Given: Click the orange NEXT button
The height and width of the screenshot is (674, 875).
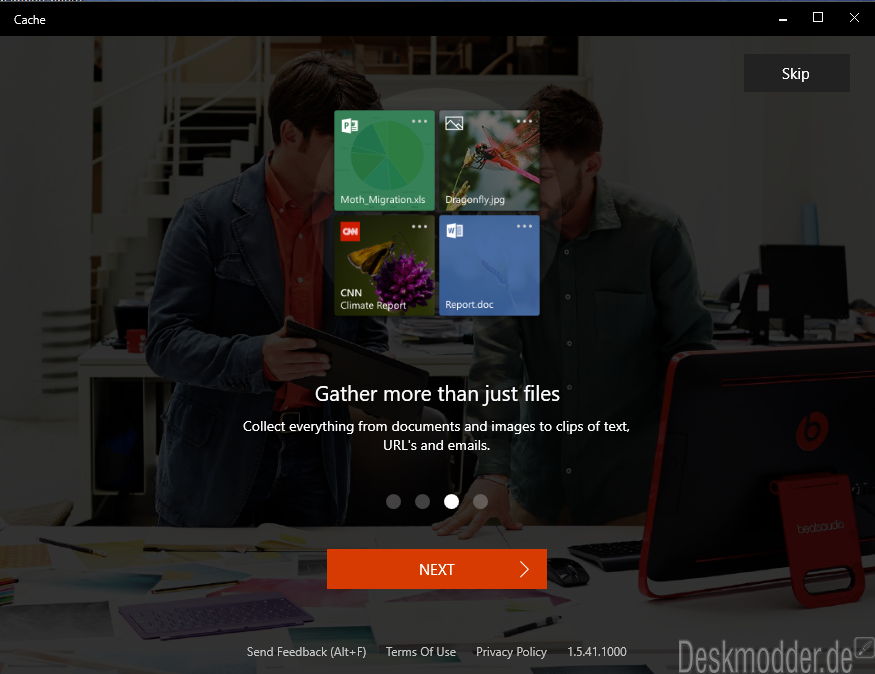Looking at the screenshot, I should click(x=437, y=569).
